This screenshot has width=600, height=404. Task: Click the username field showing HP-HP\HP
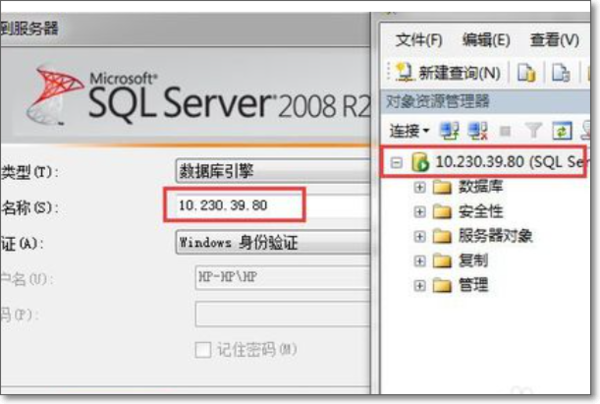point(283,277)
